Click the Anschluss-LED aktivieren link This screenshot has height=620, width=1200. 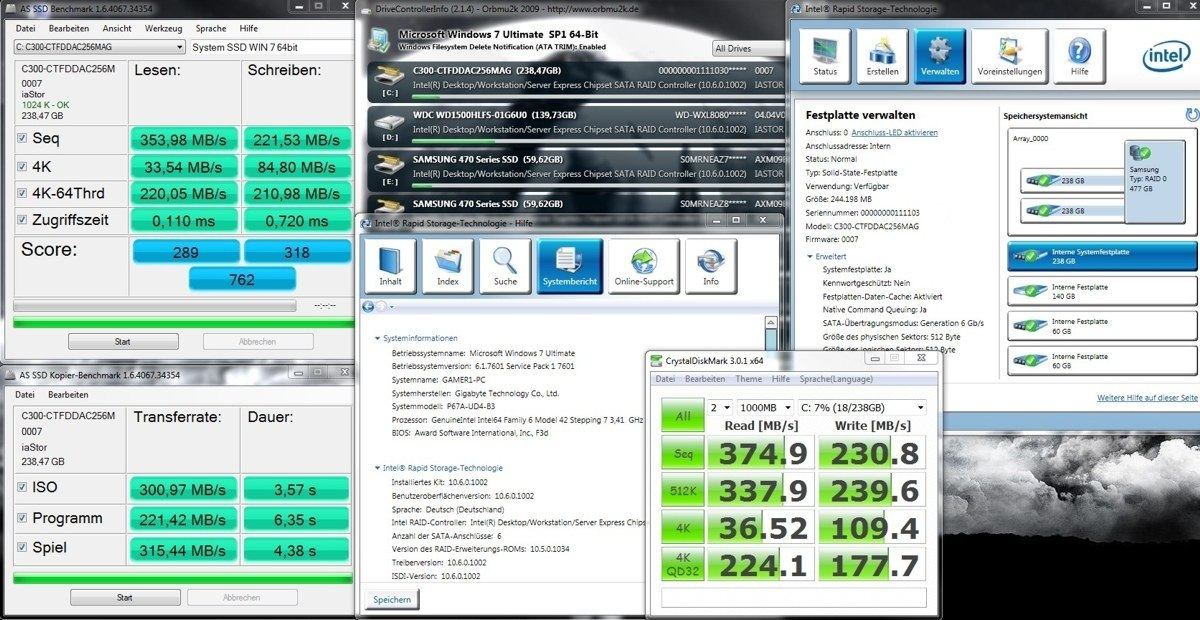[x=894, y=132]
